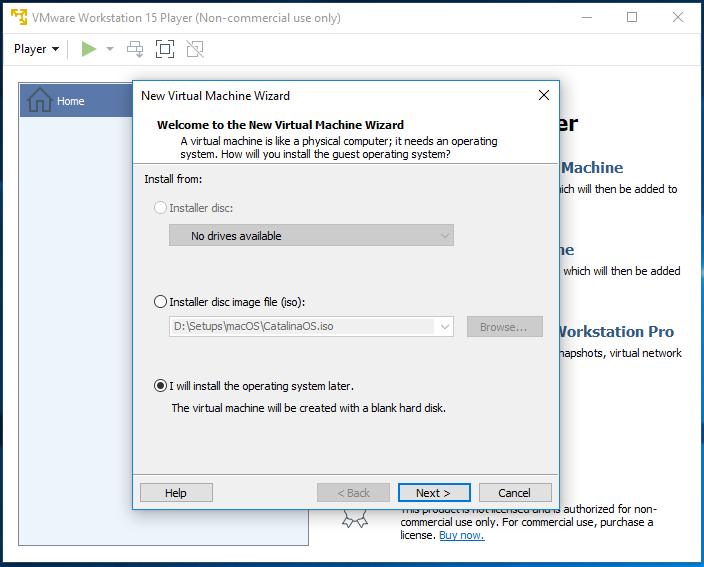Click the Next > button

434,492
